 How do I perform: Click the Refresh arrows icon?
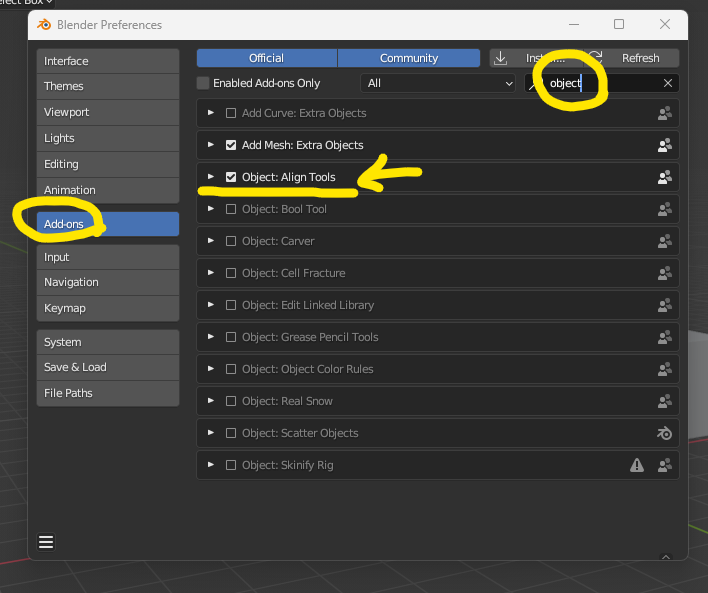pyautogui.click(x=596, y=57)
